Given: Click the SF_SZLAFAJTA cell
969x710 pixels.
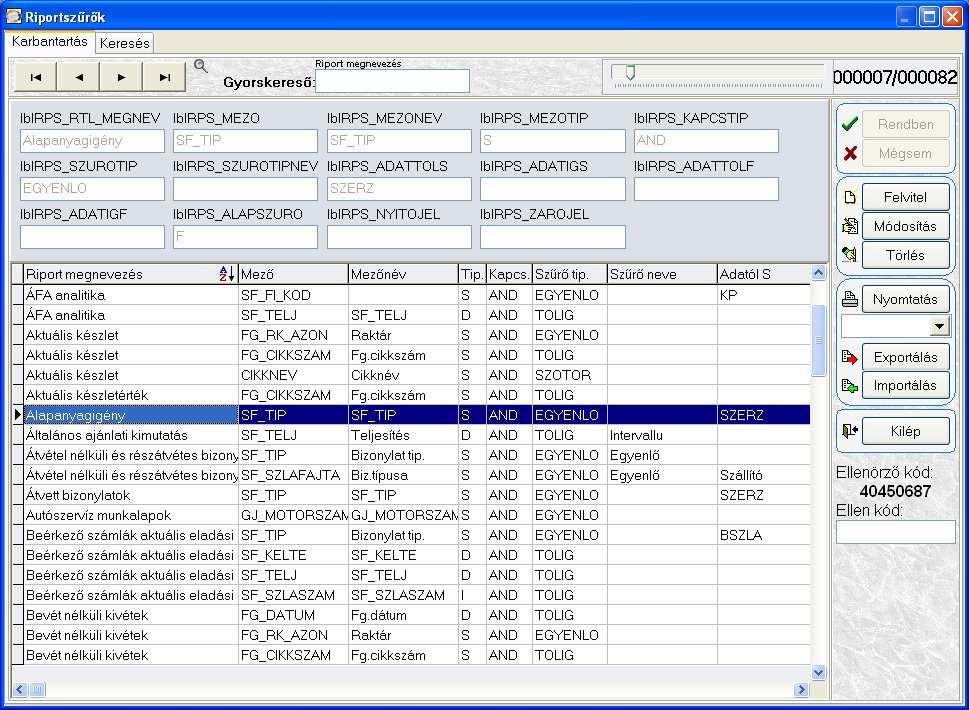Looking at the screenshot, I should point(293,475).
